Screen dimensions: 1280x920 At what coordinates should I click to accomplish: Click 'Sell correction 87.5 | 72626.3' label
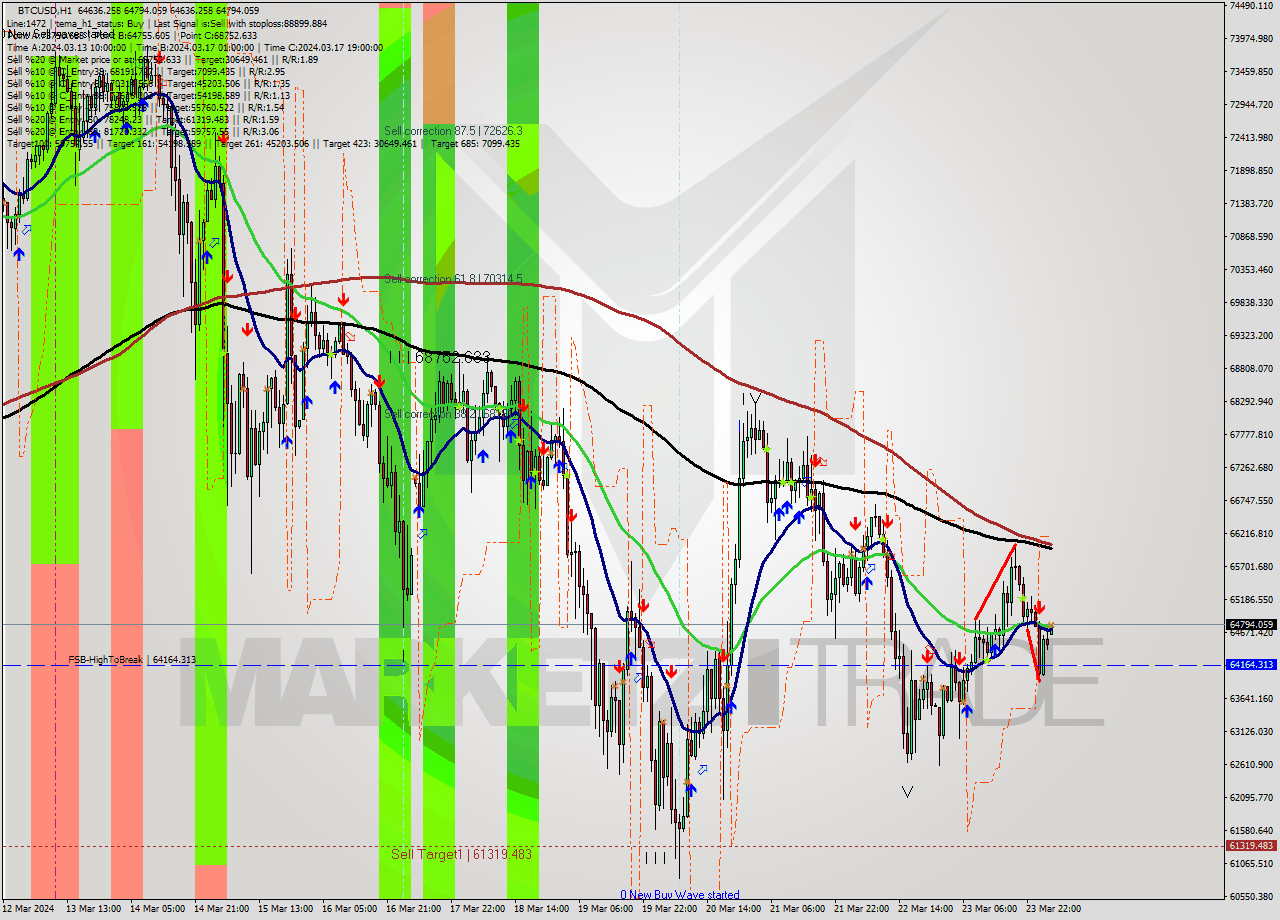(453, 131)
